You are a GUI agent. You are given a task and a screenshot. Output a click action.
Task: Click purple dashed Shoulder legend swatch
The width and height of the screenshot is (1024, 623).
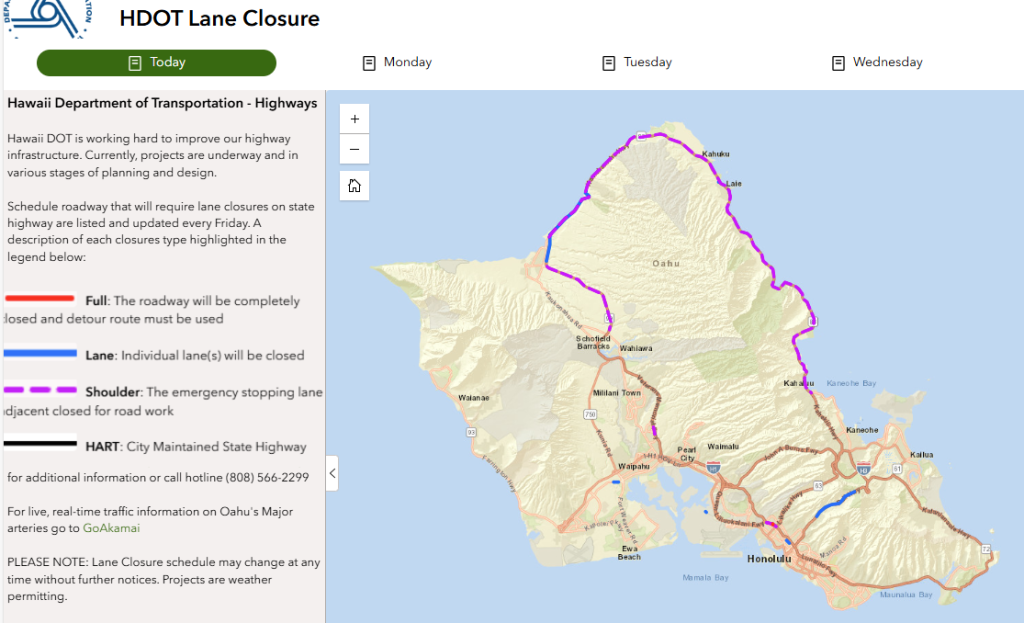40,390
